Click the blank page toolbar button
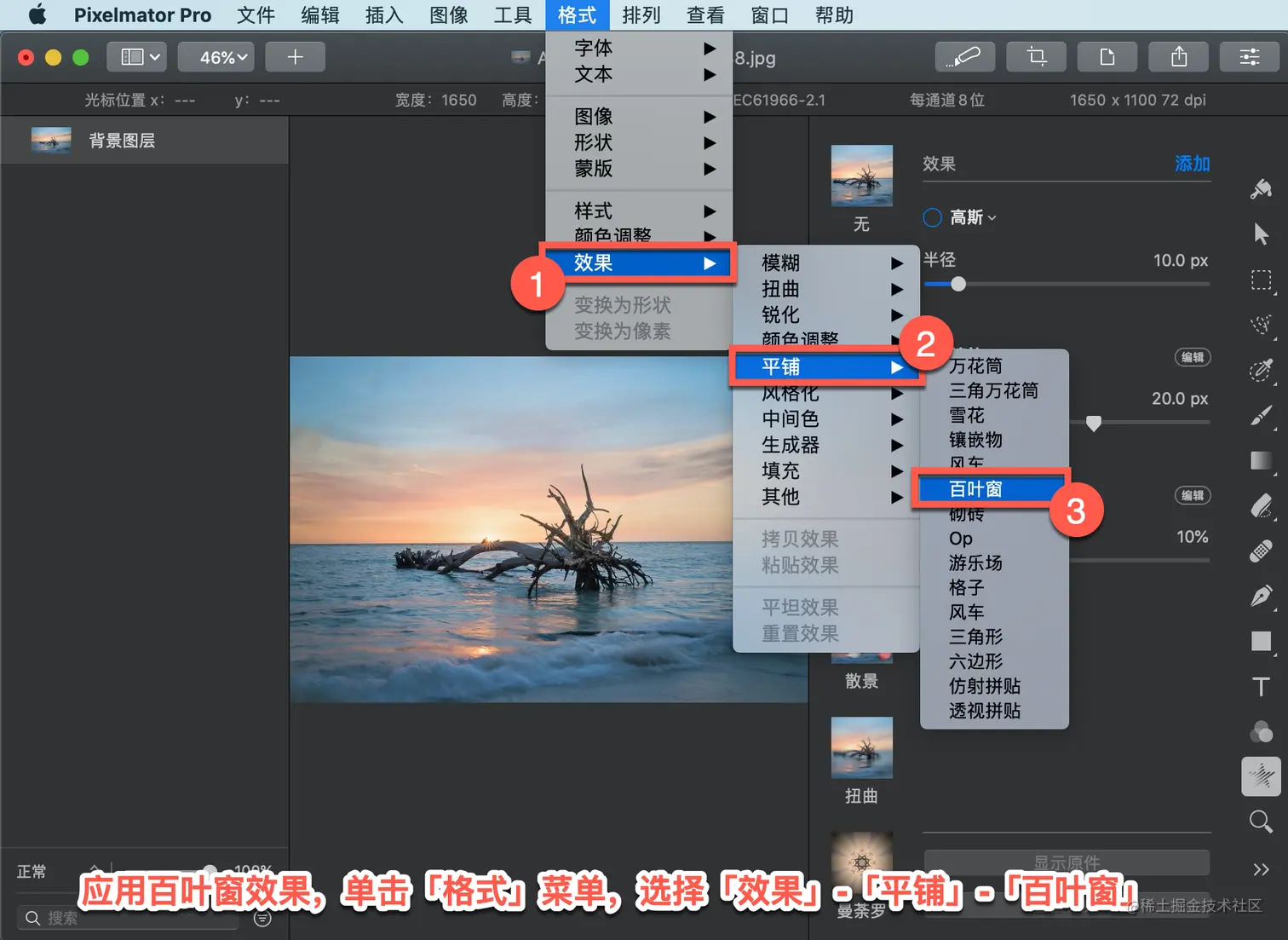Image resolution: width=1288 pixels, height=940 pixels. [x=1107, y=57]
